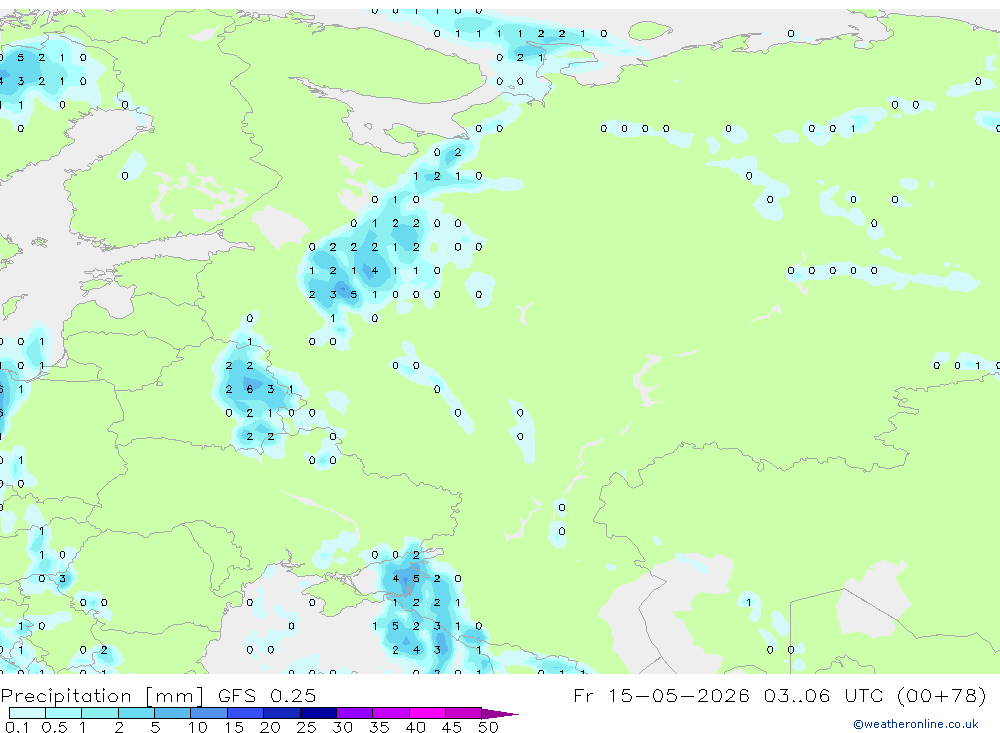Pick the 25–30 mm navy legend swatch
The image size is (1000, 733).
tap(318, 713)
